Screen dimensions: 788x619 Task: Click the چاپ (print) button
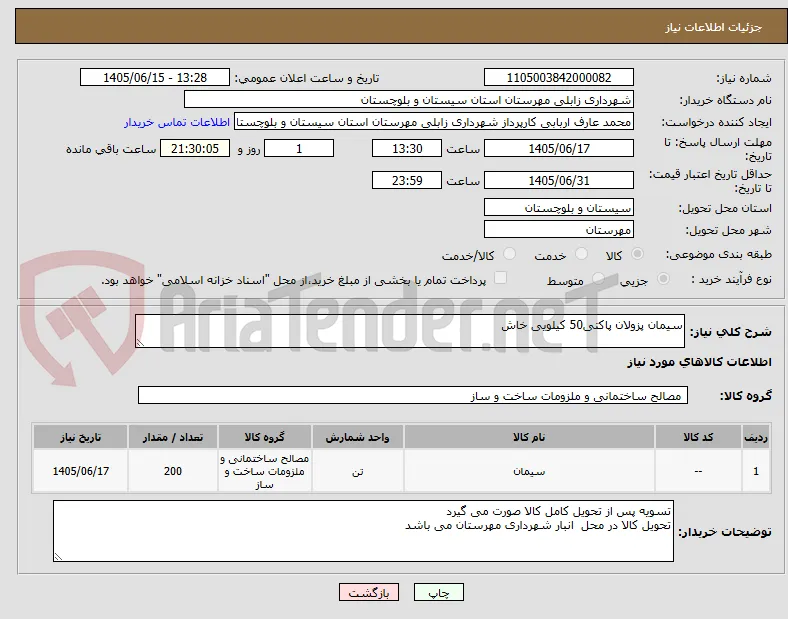tap(438, 592)
